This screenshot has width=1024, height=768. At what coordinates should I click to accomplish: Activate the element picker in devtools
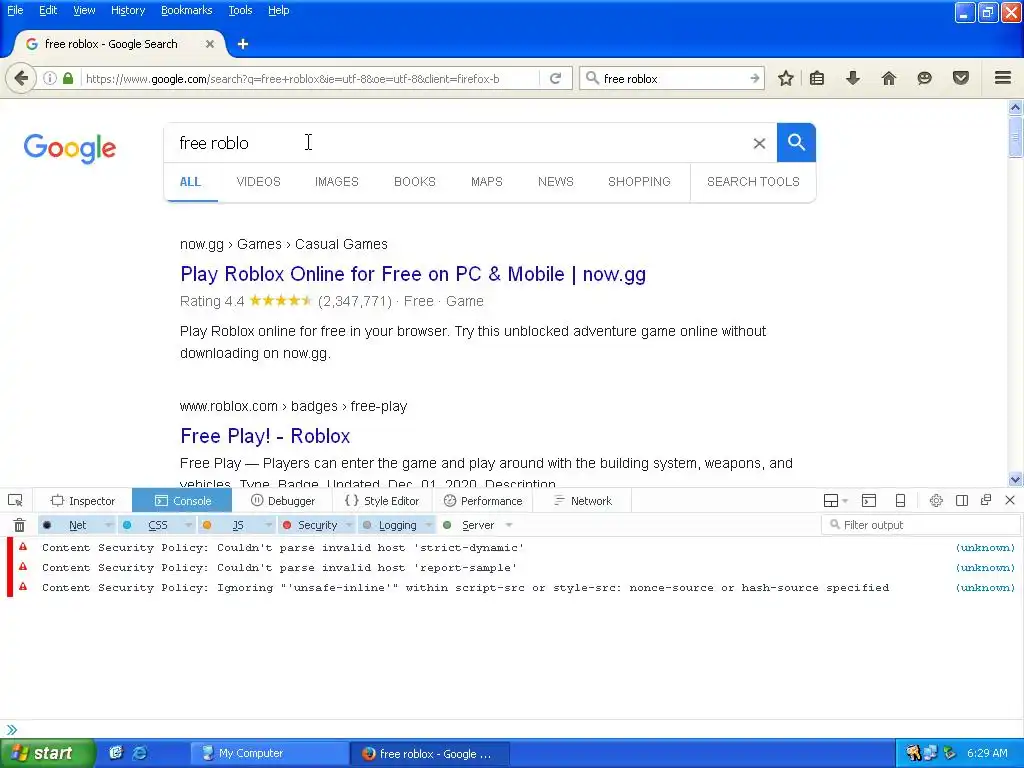15,501
